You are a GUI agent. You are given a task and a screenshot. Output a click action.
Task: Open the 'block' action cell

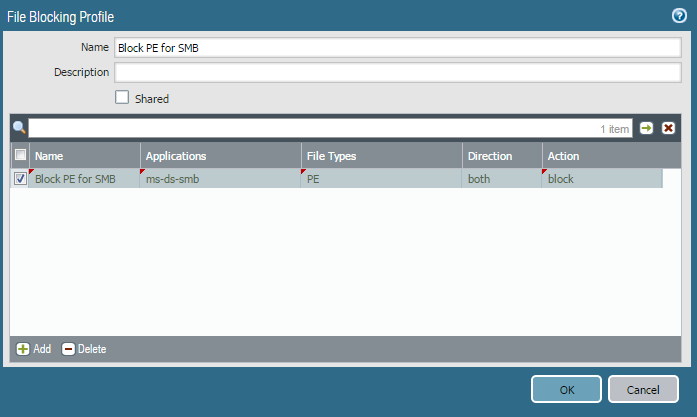click(x=602, y=179)
